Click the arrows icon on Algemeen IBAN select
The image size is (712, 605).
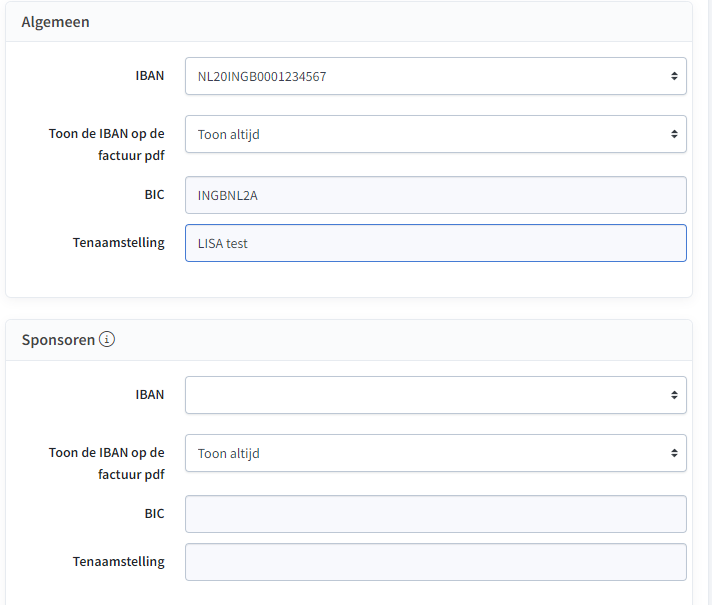[x=674, y=76]
